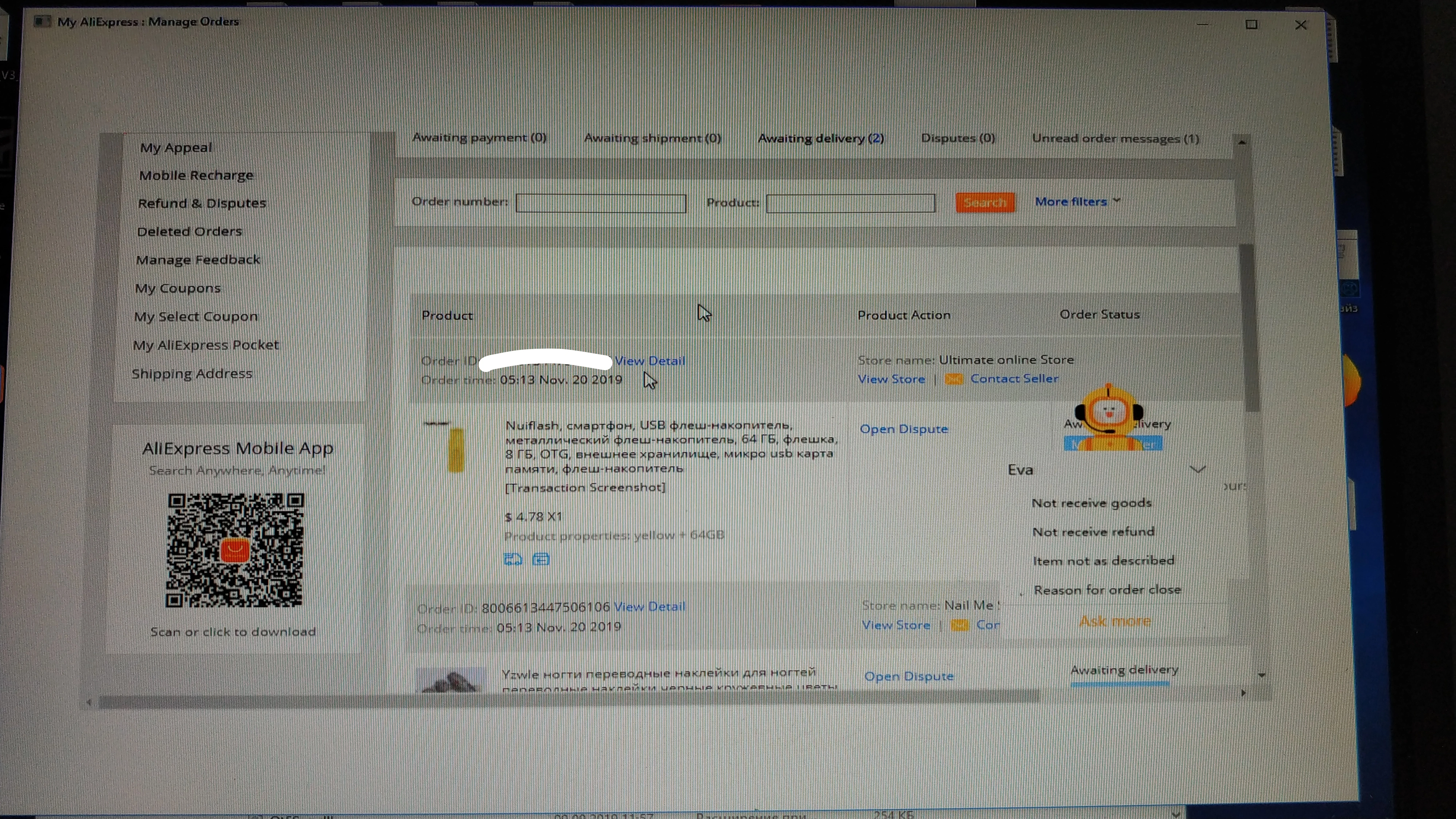This screenshot has height=819, width=1456.
Task: Open My Select Coupon in the sidebar
Action: pos(195,317)
